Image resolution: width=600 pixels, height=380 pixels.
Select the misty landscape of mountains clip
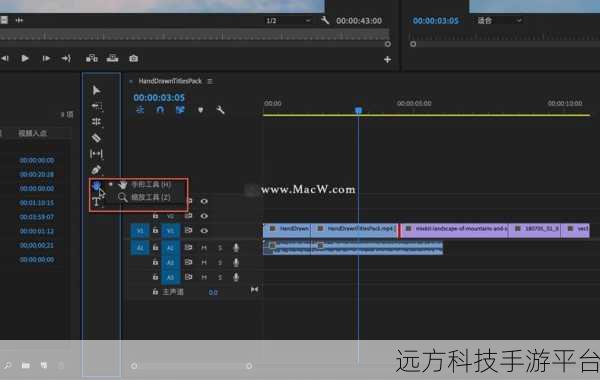[455, 231]
